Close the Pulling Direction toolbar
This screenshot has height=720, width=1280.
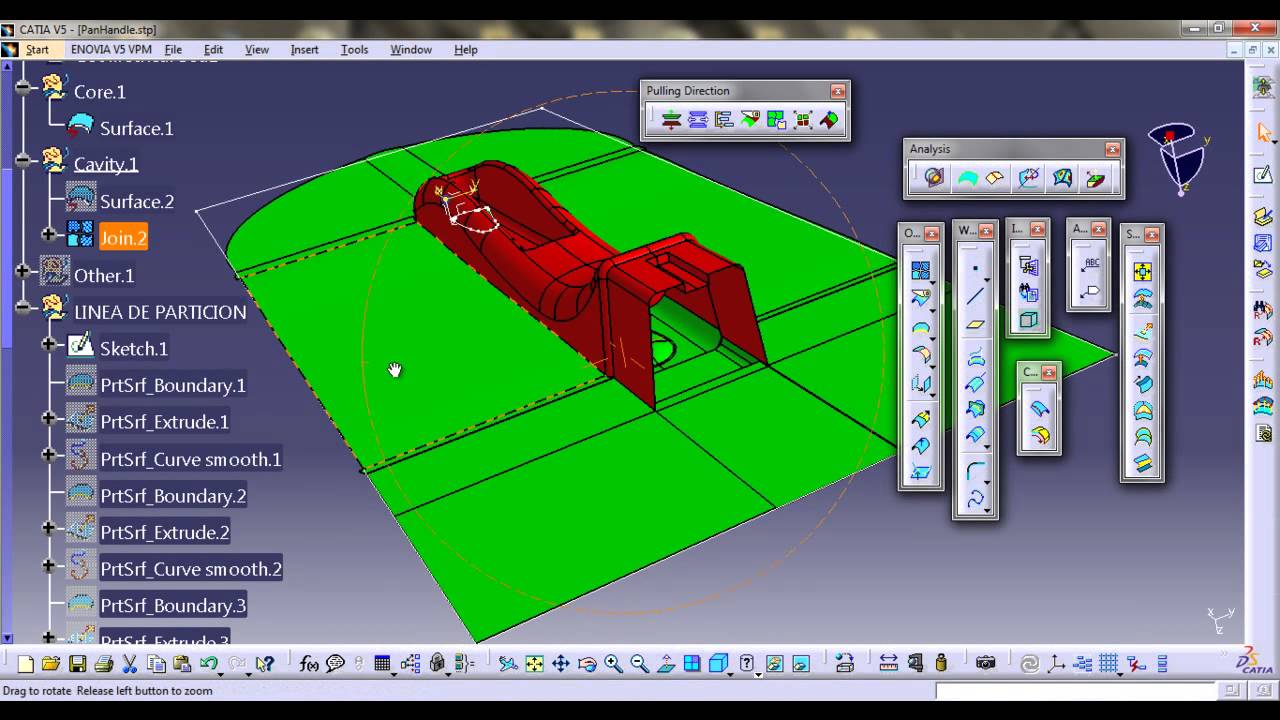coord(838,91)
